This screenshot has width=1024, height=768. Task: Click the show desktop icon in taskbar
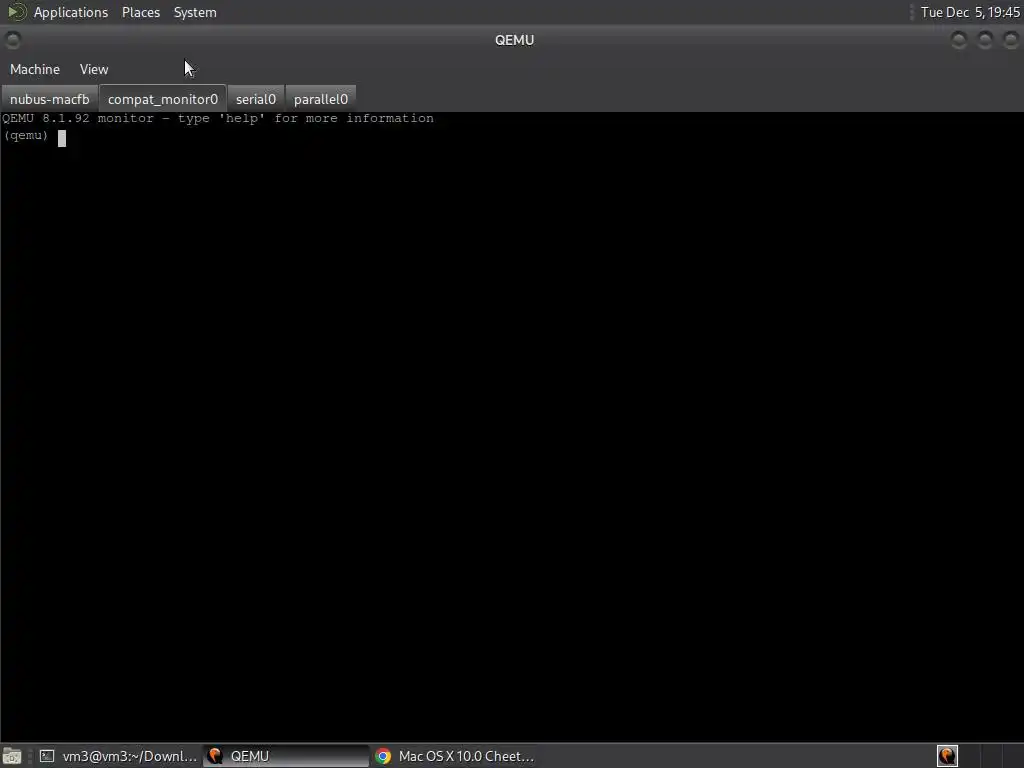pyautogui.click(x=12, y=756)
